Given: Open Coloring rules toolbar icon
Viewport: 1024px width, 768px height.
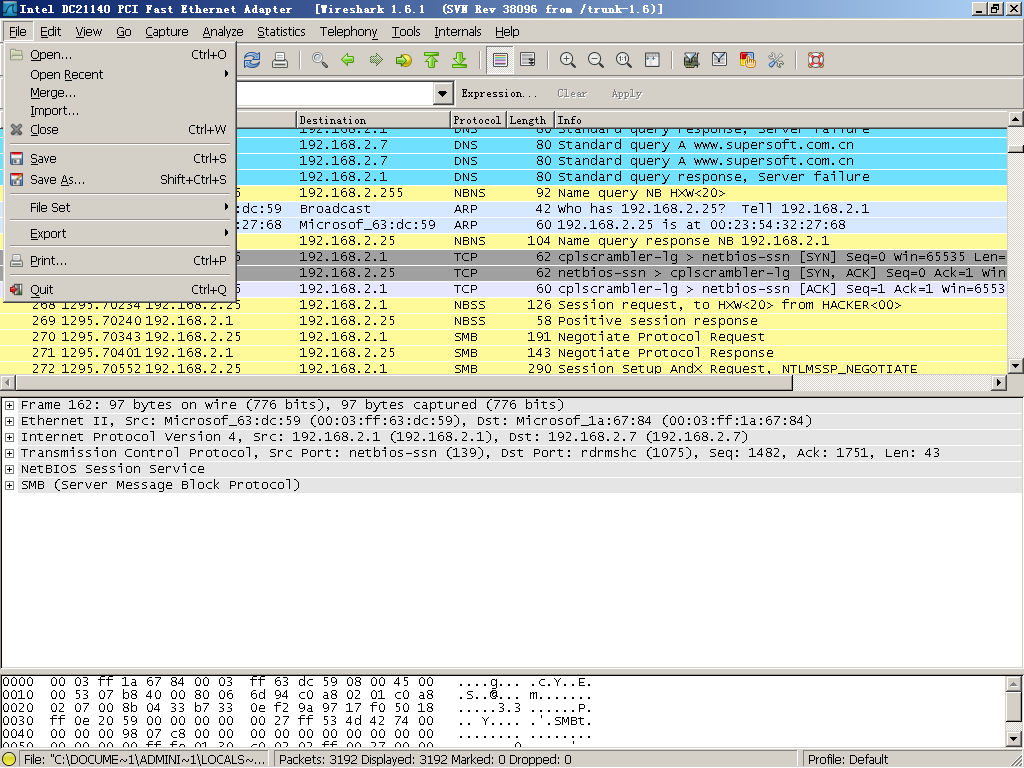Looking at the screenshot, I should tap(748, 60).
